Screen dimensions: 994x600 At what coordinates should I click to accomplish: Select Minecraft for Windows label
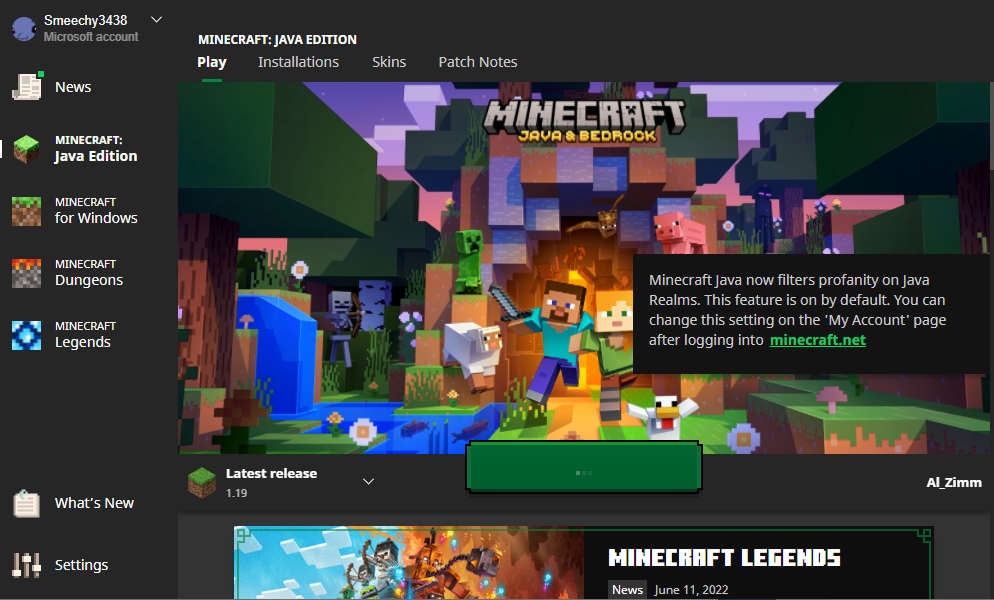[x=96, y=211]
